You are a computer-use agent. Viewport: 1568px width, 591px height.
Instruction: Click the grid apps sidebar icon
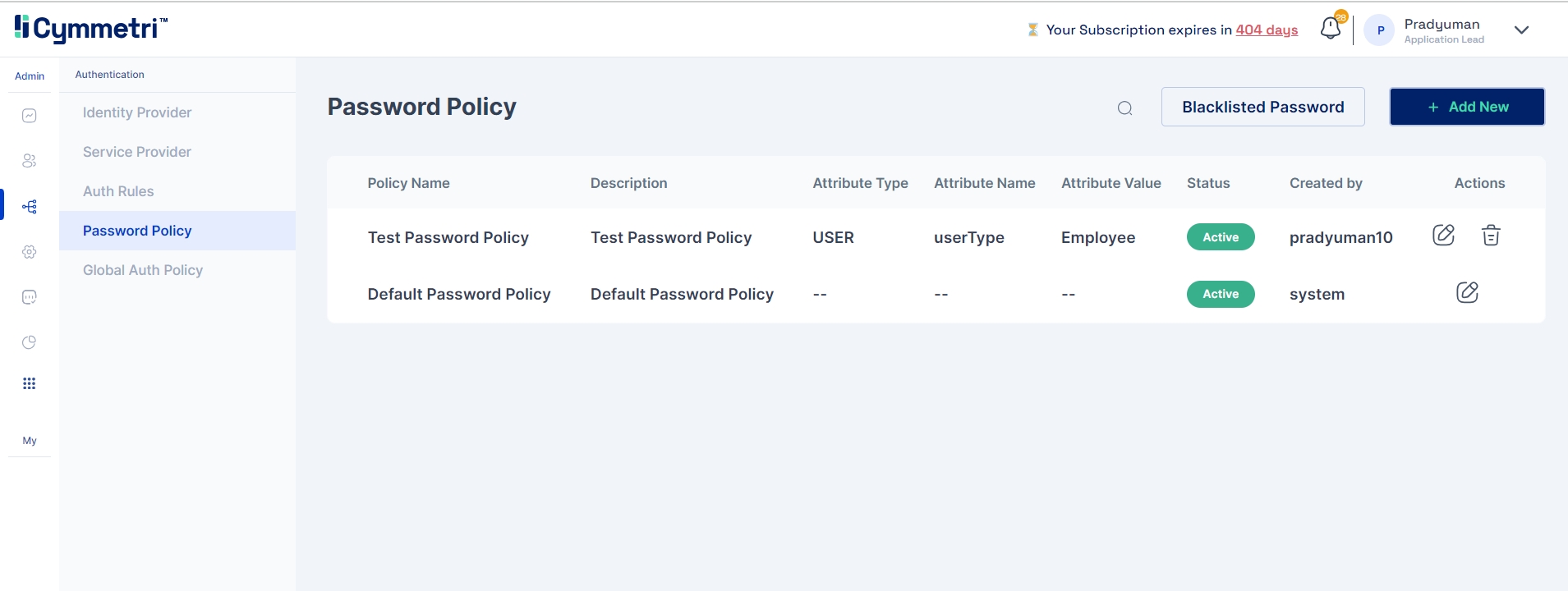[x=30, y=383]
